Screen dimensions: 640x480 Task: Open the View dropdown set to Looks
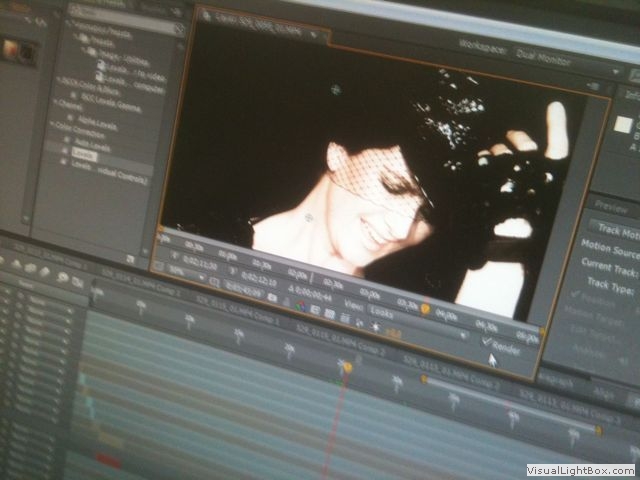[383, 311]
